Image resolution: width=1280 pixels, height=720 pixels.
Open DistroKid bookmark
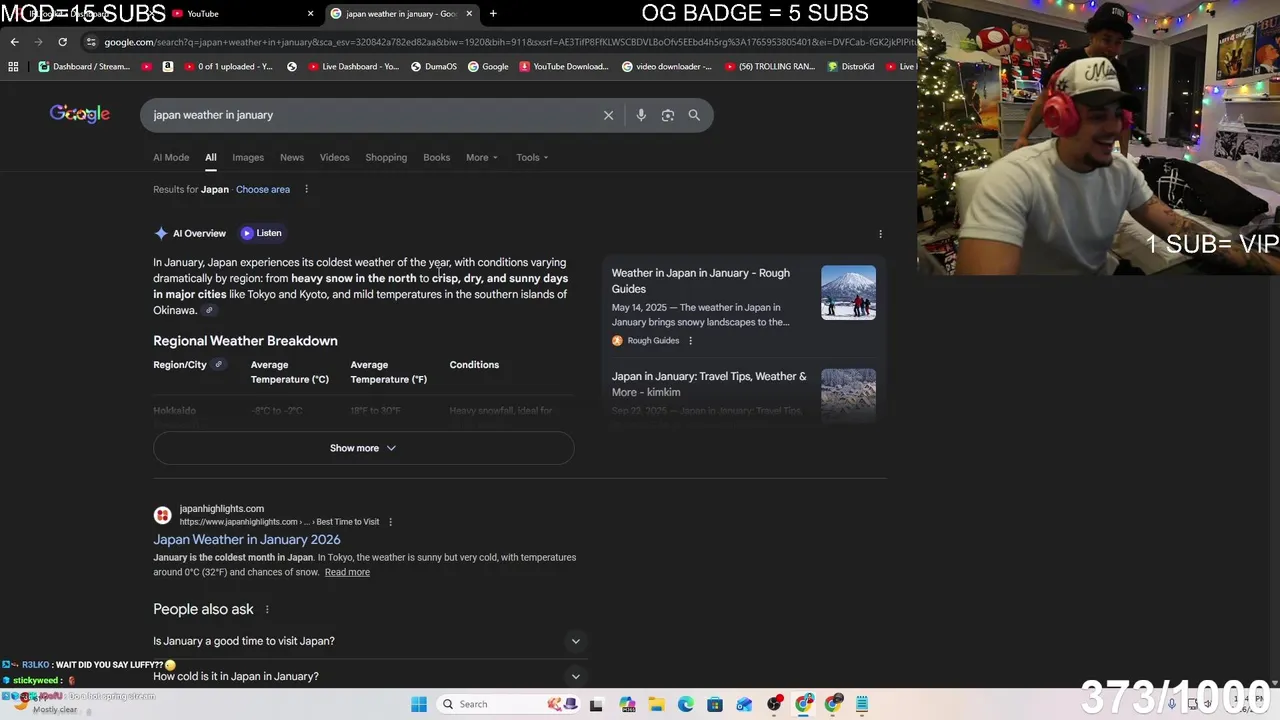[x=851, y=67]
